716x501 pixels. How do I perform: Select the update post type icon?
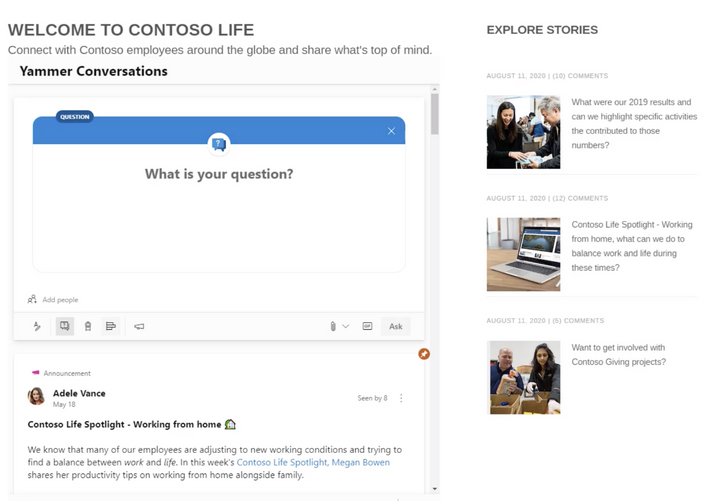[37, 326]
